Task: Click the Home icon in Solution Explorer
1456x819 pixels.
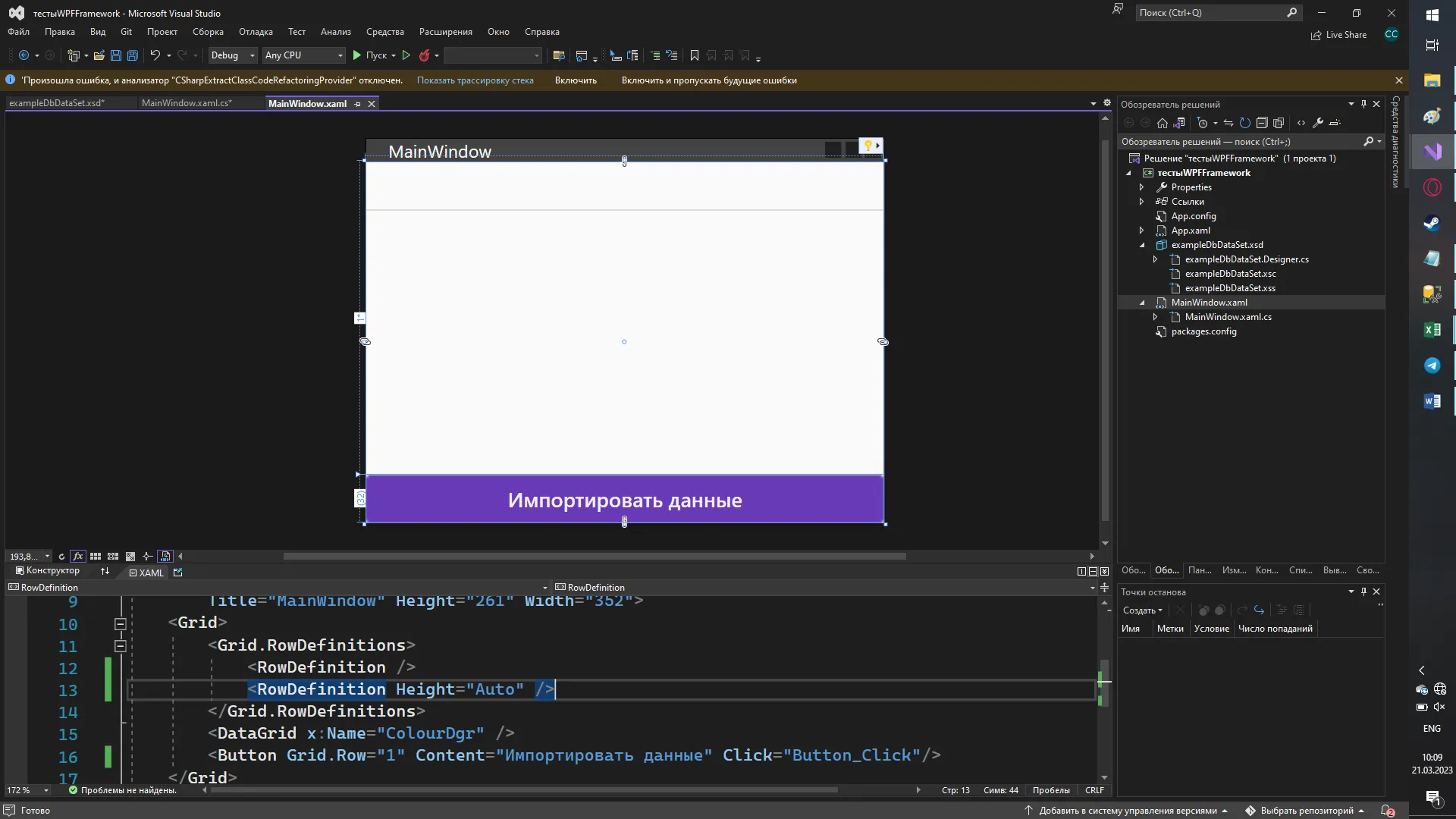Action: 1162,123
